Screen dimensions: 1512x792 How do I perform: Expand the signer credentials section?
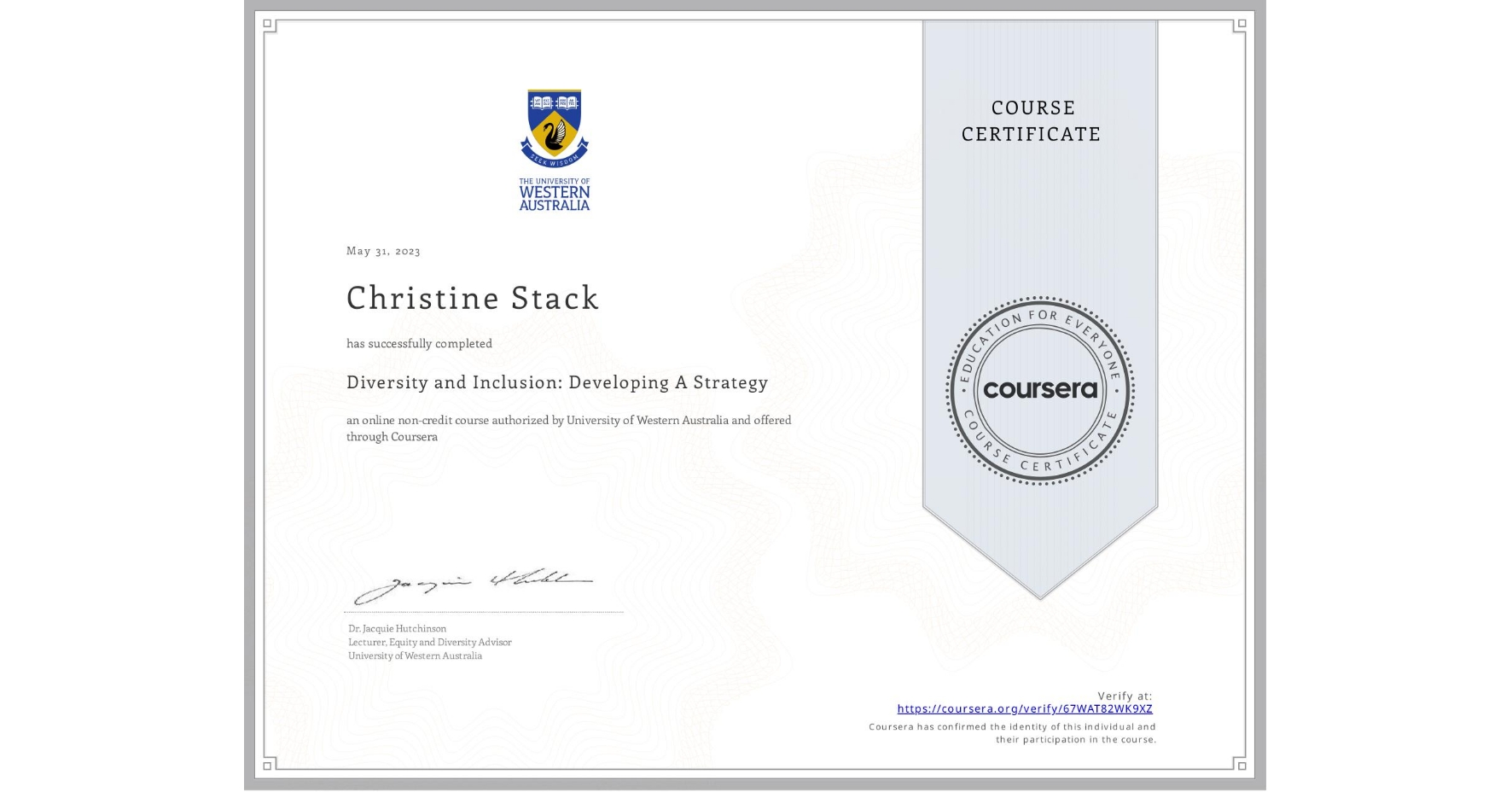tap(429, 642)
